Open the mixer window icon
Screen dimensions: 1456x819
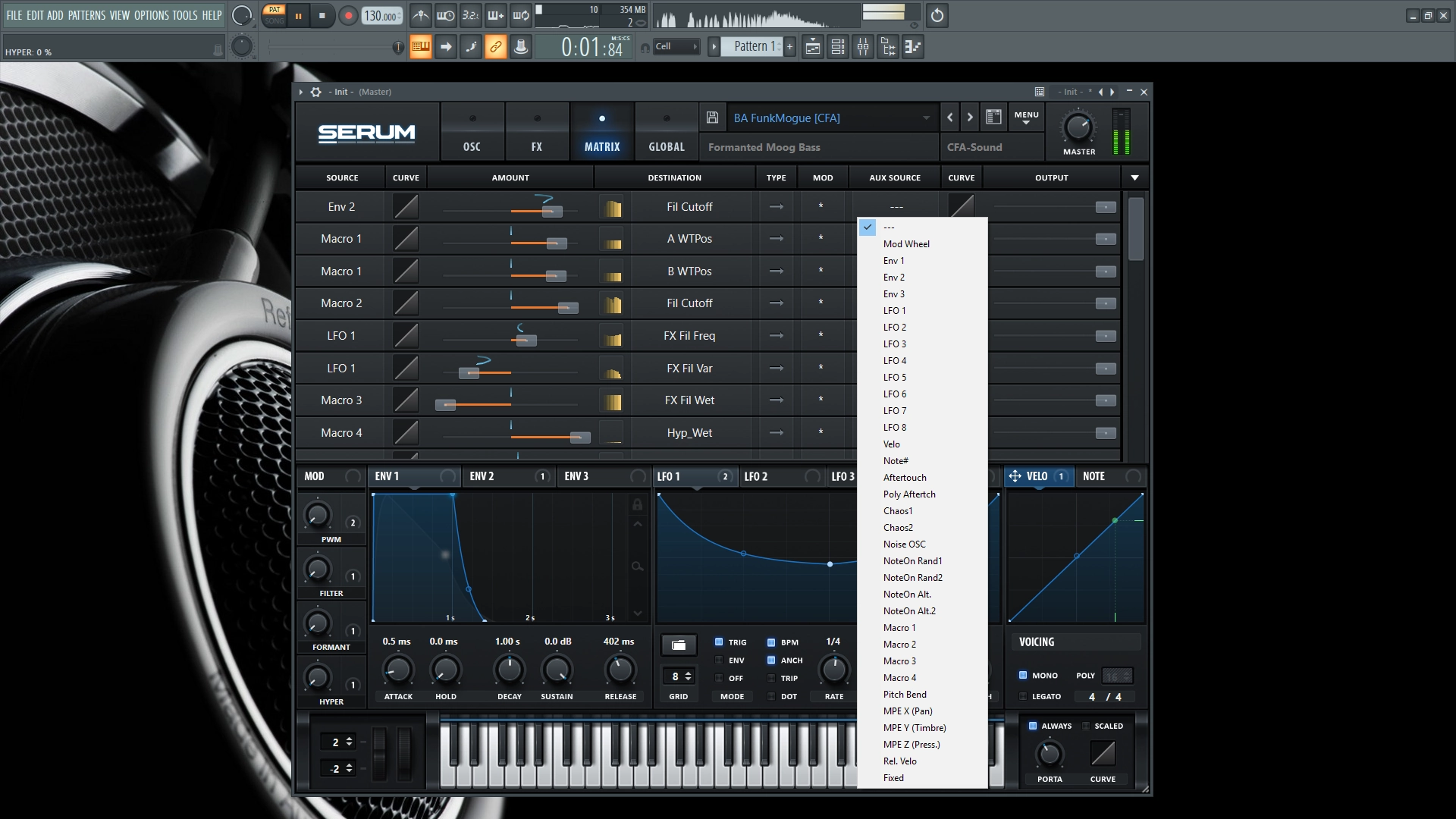[x=863, y=47]
